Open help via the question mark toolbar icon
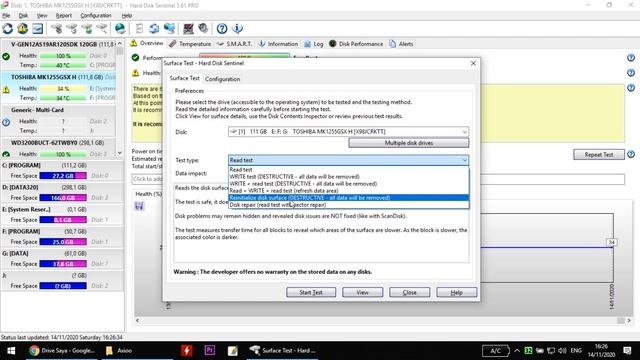 pos(222,29)
